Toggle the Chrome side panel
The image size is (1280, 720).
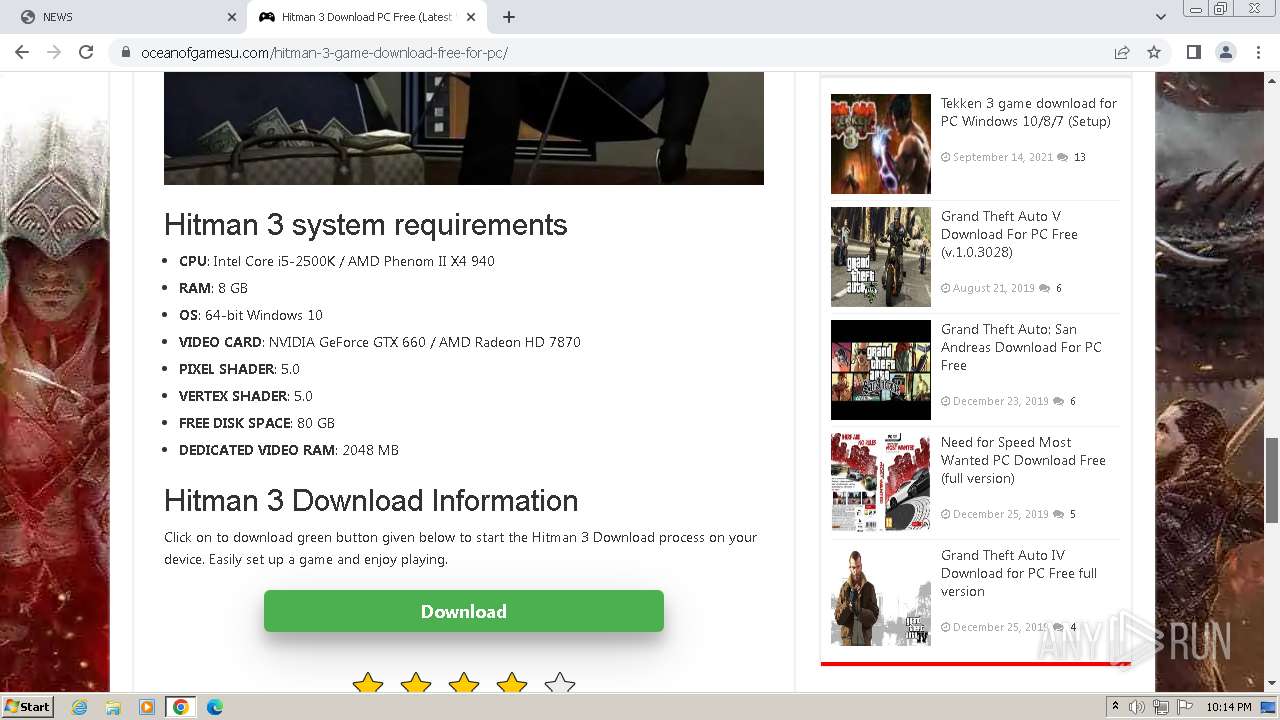point(1193,52)
